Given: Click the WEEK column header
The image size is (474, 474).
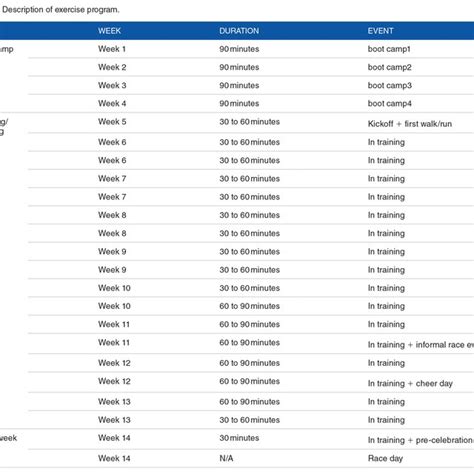Looking at the screenshot, I should pyautogui.click(x=109, y=31).
